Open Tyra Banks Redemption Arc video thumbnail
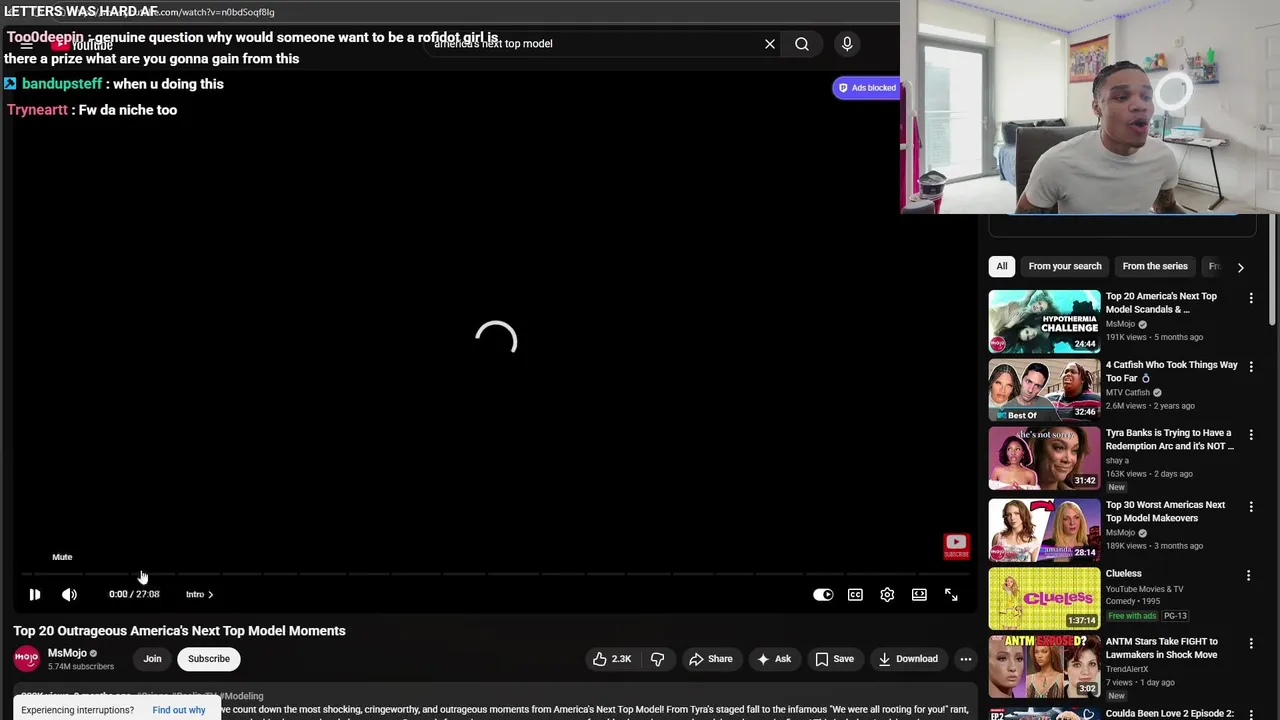 1044,458
